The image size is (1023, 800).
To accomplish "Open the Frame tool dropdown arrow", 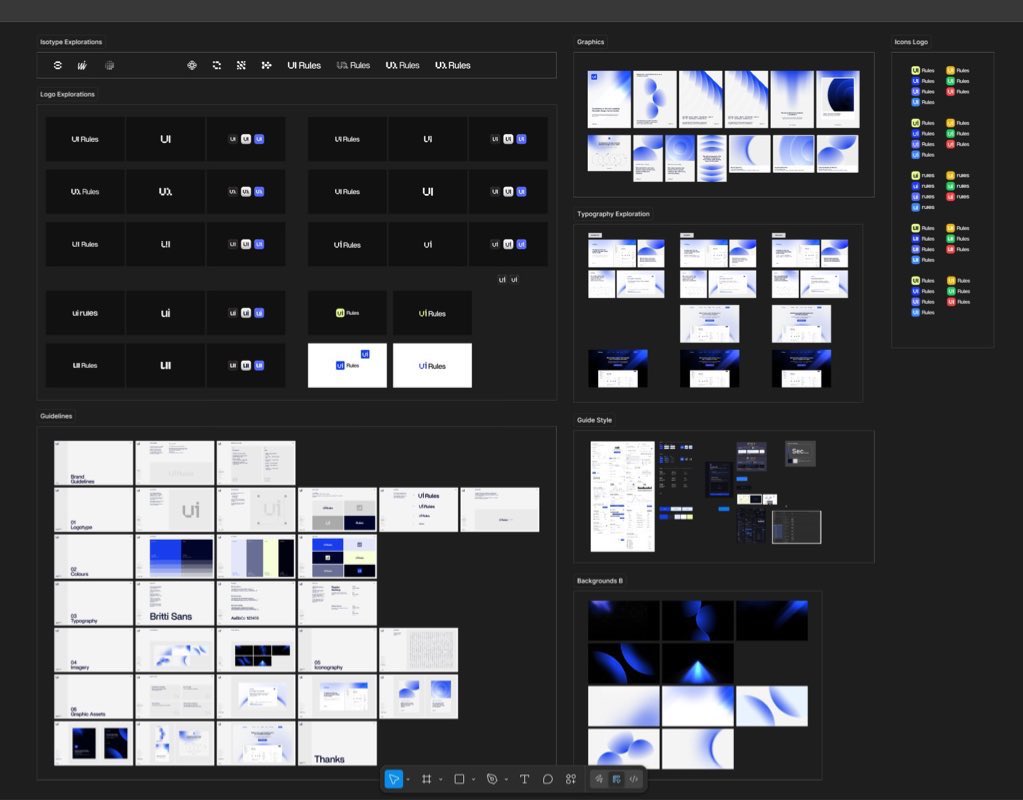I will click(441, 780).
